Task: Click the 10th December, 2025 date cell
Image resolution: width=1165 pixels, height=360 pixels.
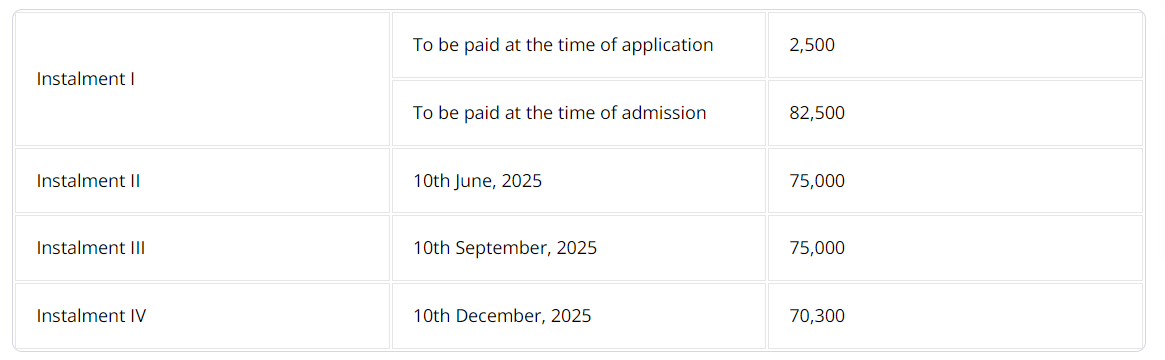Action: tap(579, 315)
